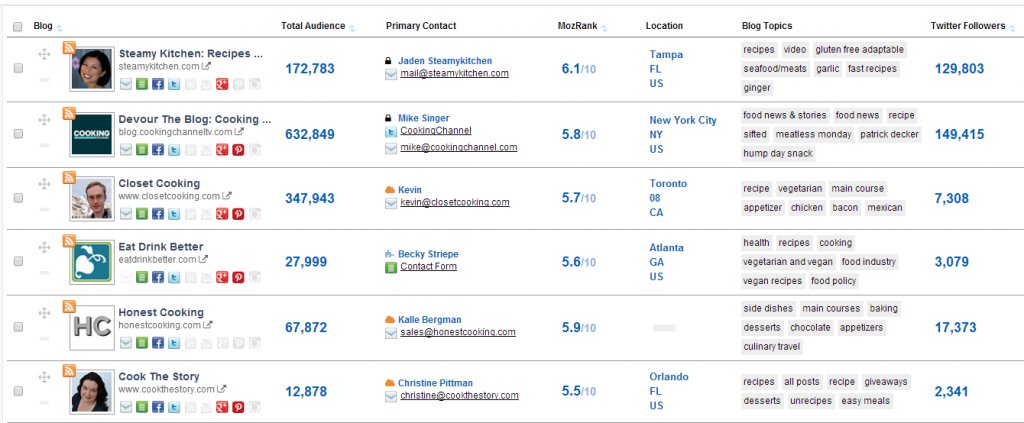Open the Steamy Kitchen: Recipes blog title
The image size is (1024, 423).
[191, 54]
